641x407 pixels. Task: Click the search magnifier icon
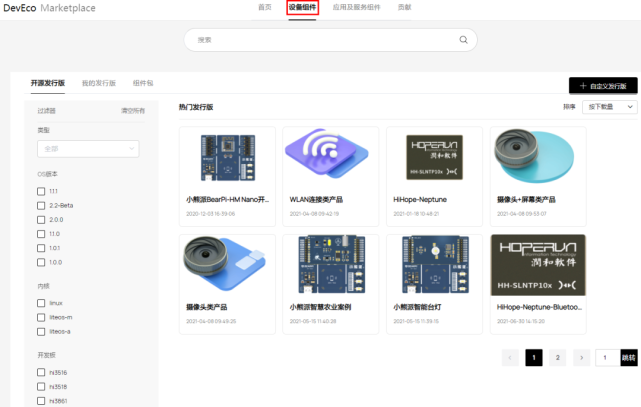(x=463, y=40)
